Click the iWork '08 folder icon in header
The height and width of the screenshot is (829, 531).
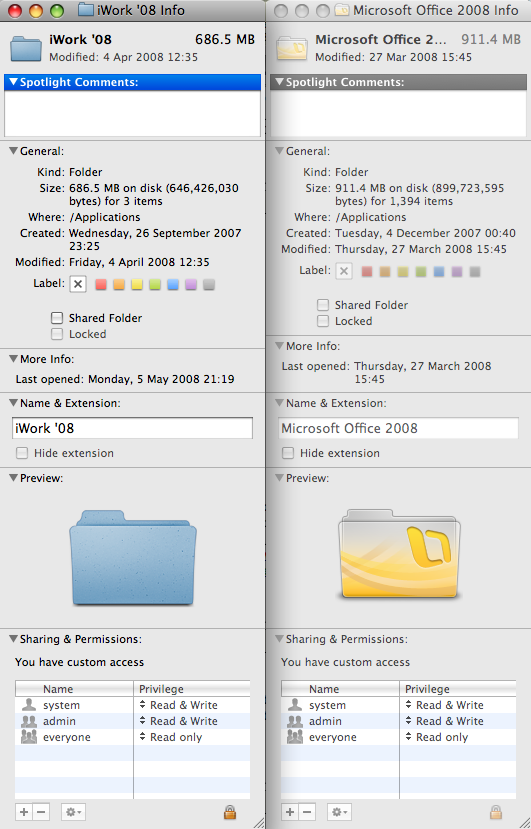(x=26, y=48)
